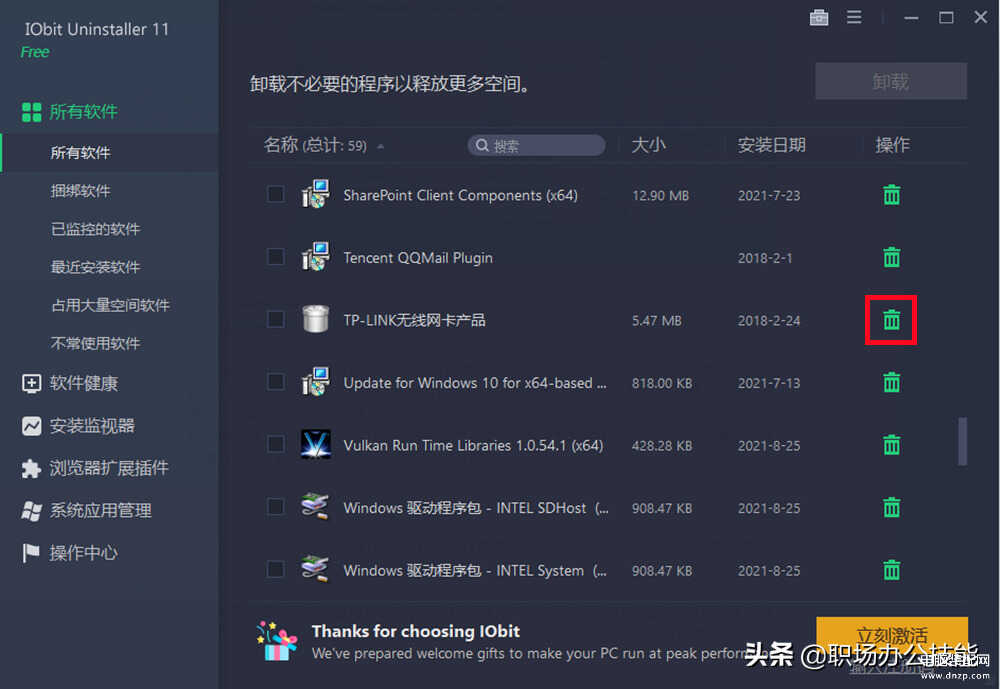The height and width of the screenshot is (689, 1000).
Task: Select the Tencent QQMail Plugin name
Action: click(x=418, y=258)
